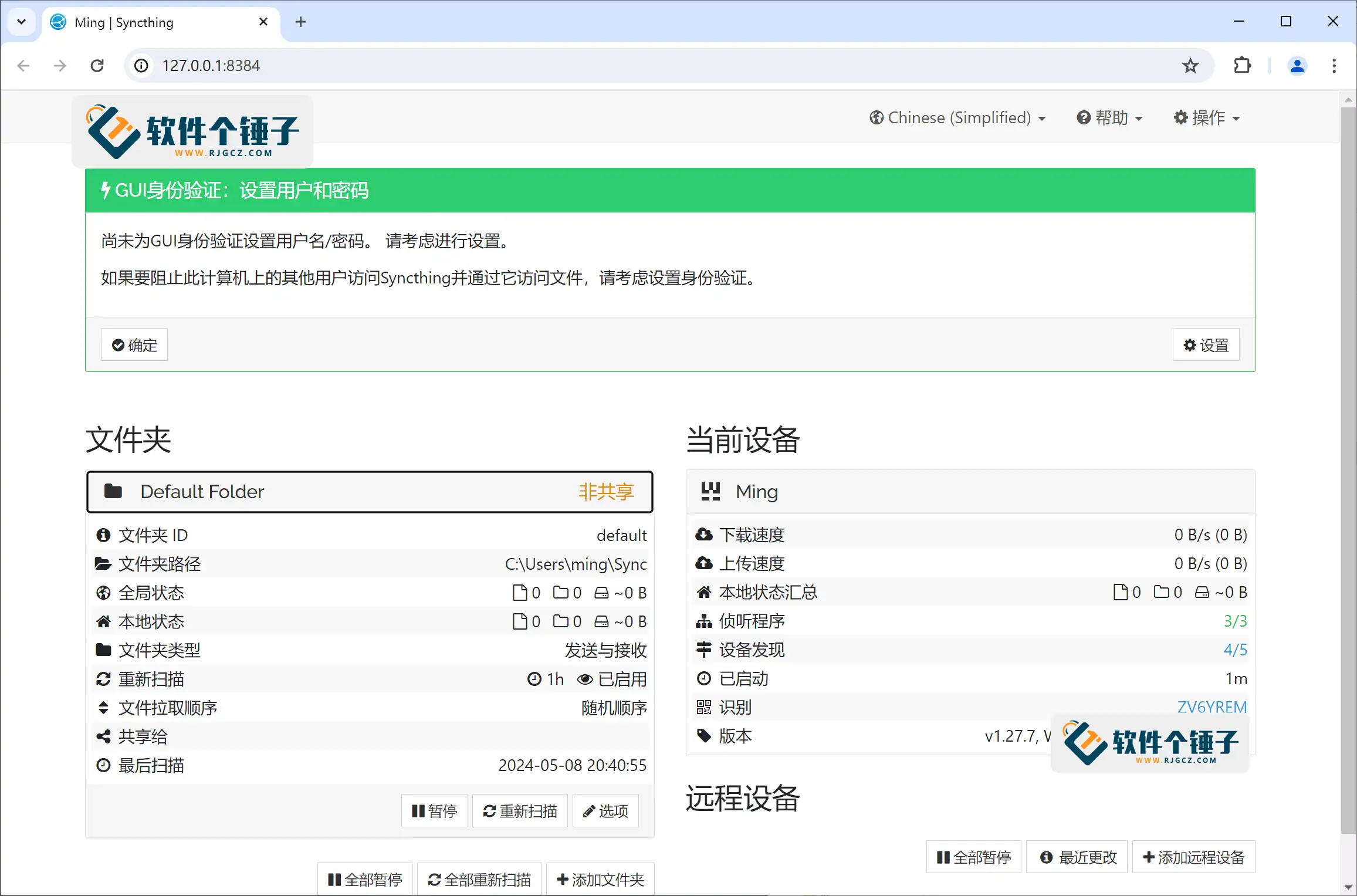
Task: Collapse the Ming device panel header
Action: click(970, 492)
